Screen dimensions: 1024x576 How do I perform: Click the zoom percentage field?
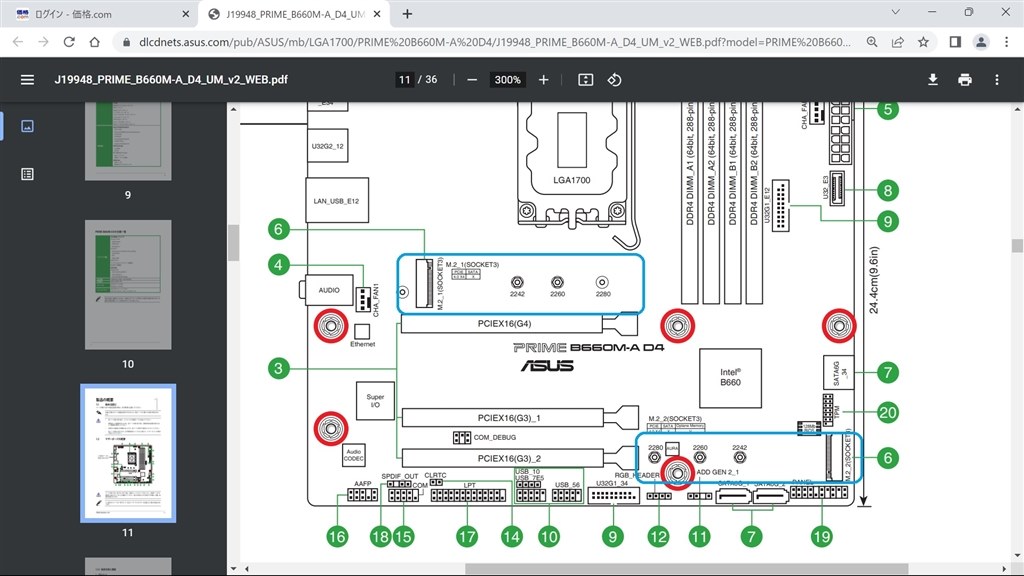coord(507,79)
